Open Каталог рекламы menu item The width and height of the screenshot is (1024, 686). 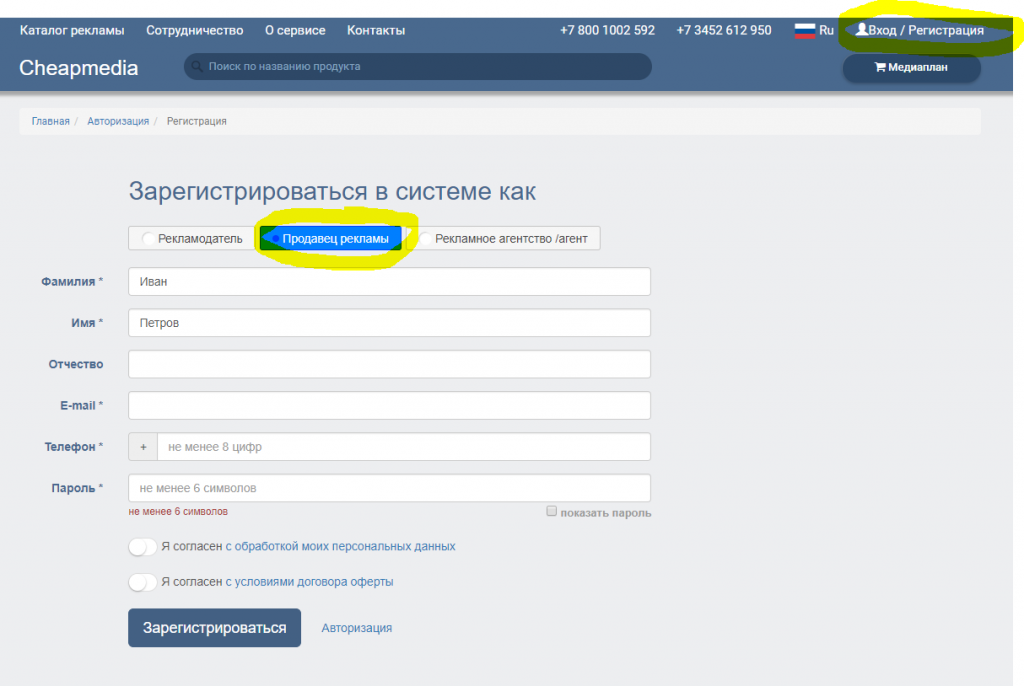[x=72, y=31]
